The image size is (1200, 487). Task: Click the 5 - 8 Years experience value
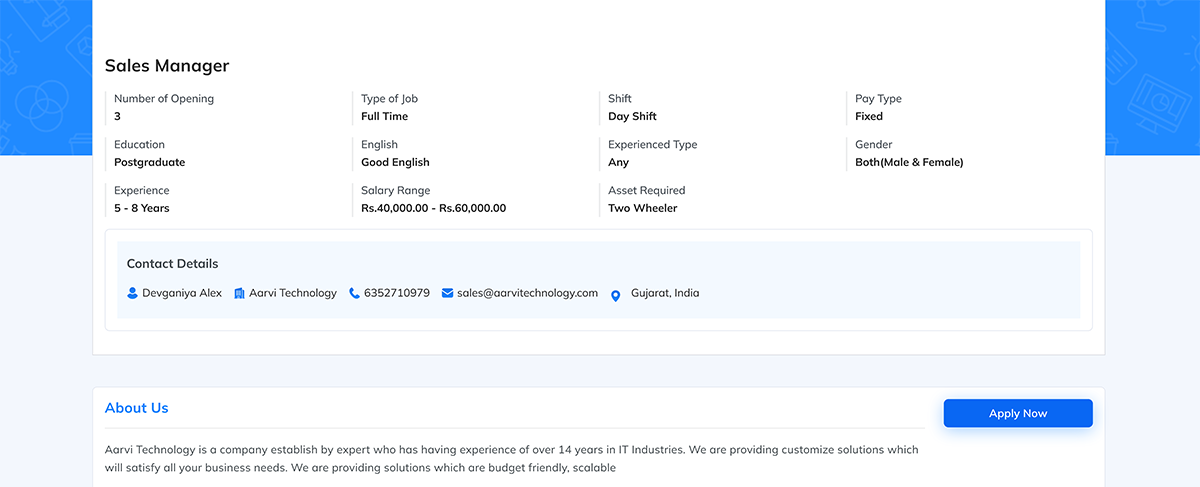click(141, 208)
